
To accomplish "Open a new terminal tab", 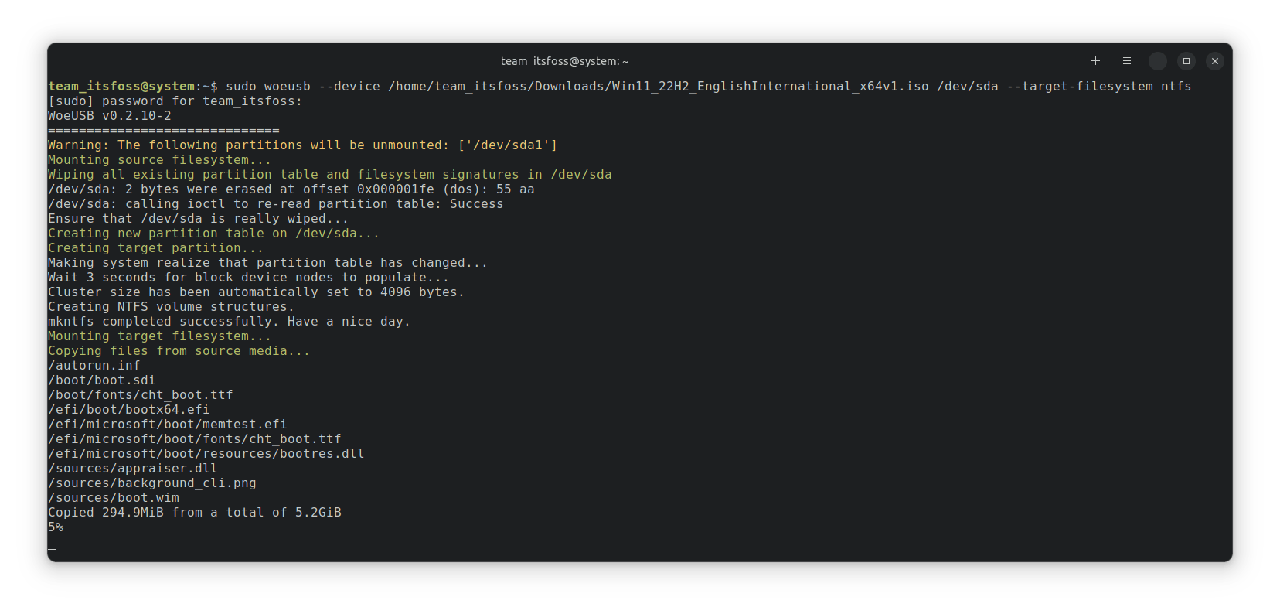I will (1095, 61).
